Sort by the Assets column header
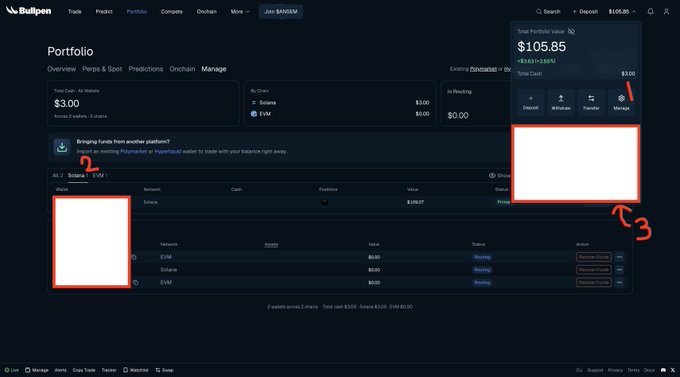Screen dimensions: 680x377 coord(271,245)
